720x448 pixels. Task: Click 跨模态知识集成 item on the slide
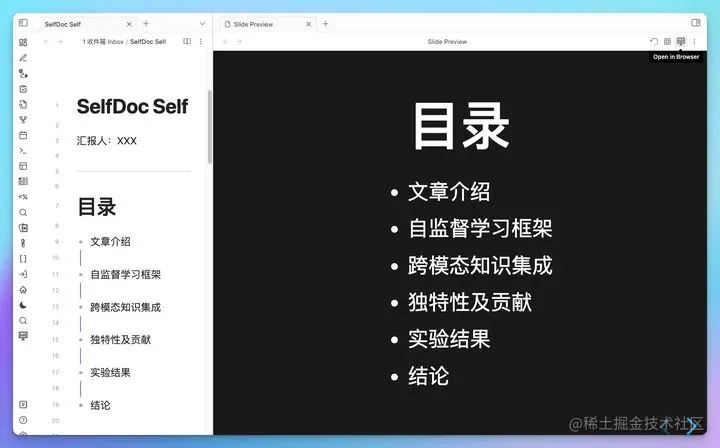pyautogui.click(x=480, y=265)
